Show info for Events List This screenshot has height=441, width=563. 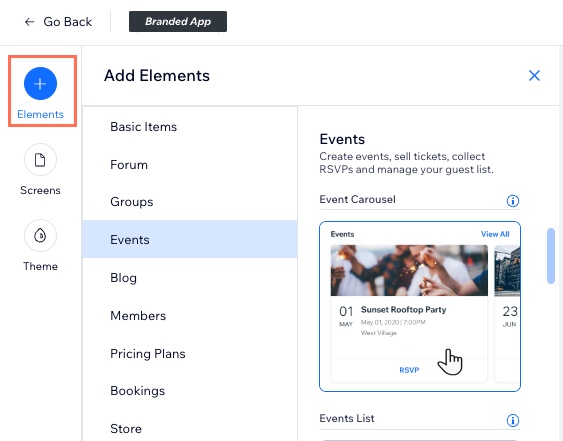(x=513, y=420)
